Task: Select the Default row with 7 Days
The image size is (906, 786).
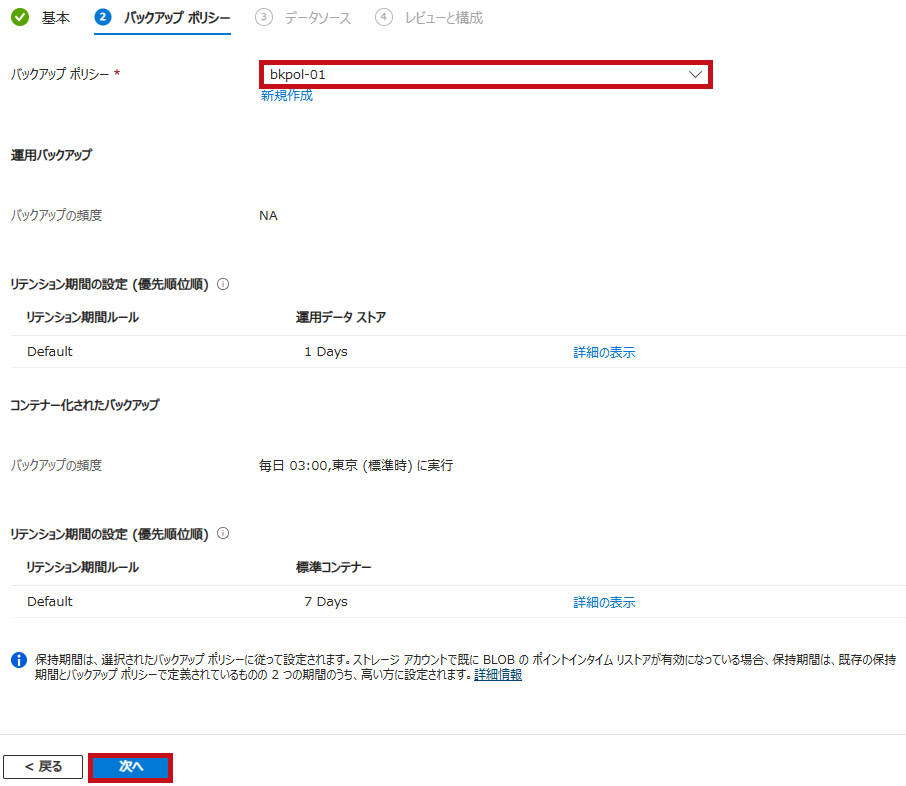Action: click(x=458, y=602)
